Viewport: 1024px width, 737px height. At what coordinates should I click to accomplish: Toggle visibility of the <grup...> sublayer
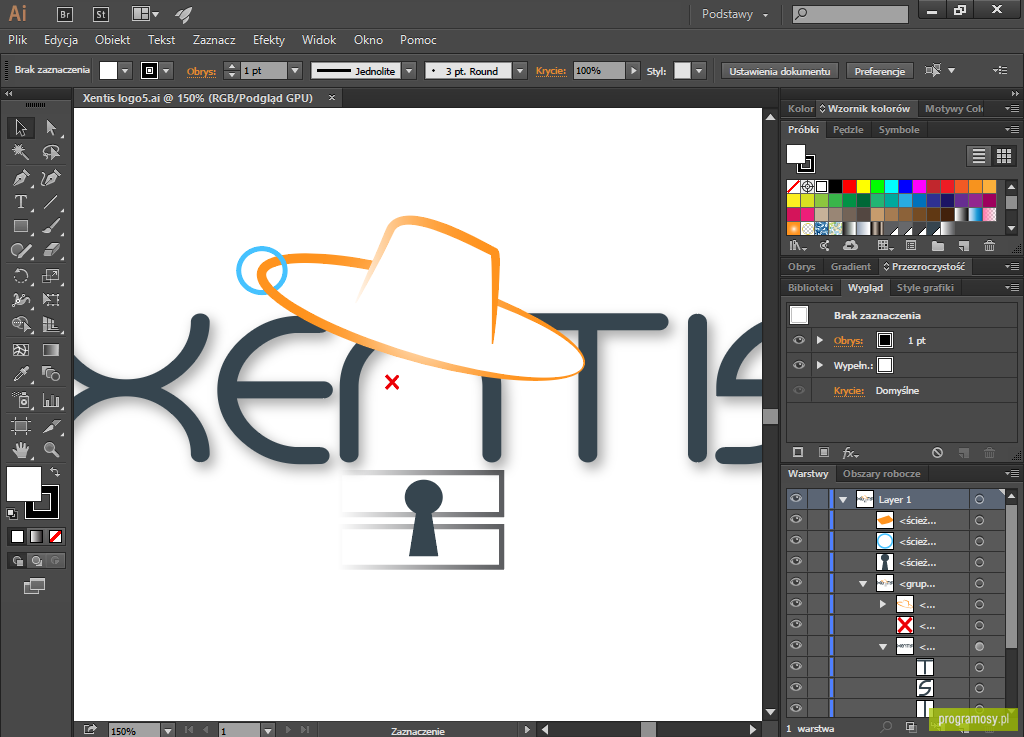[x=796, y=582]
